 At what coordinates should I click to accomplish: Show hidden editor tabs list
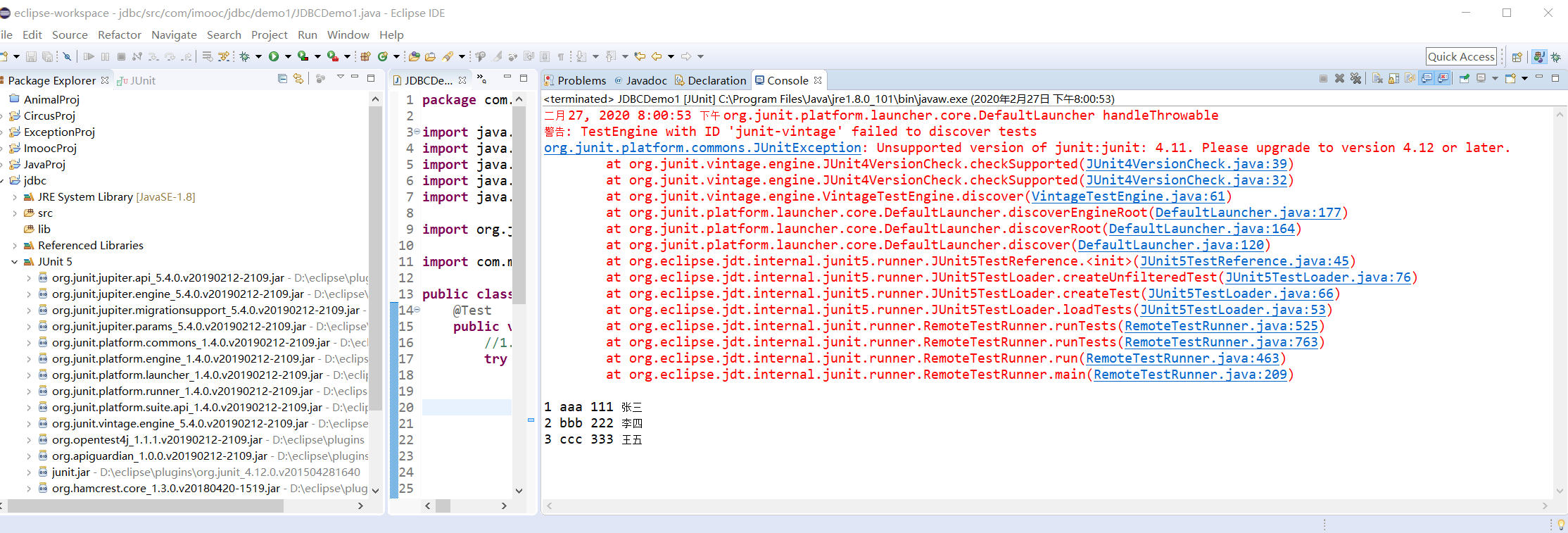[481, 78]
